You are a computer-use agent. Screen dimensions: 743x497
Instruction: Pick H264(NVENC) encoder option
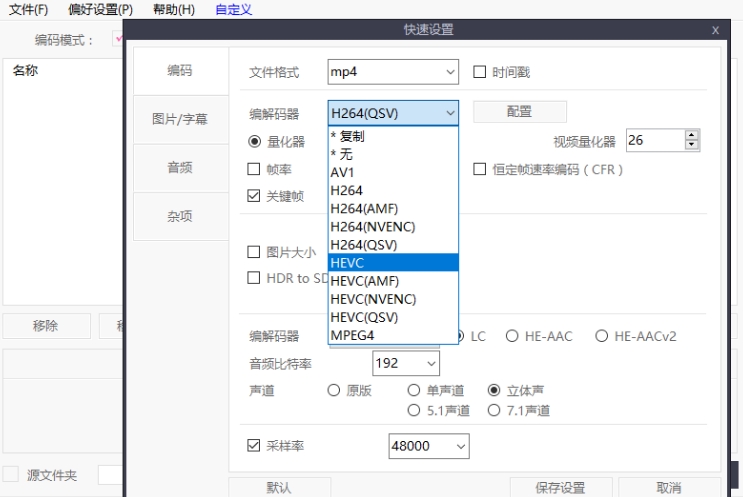pyautogui.click(x=392, y=226)
